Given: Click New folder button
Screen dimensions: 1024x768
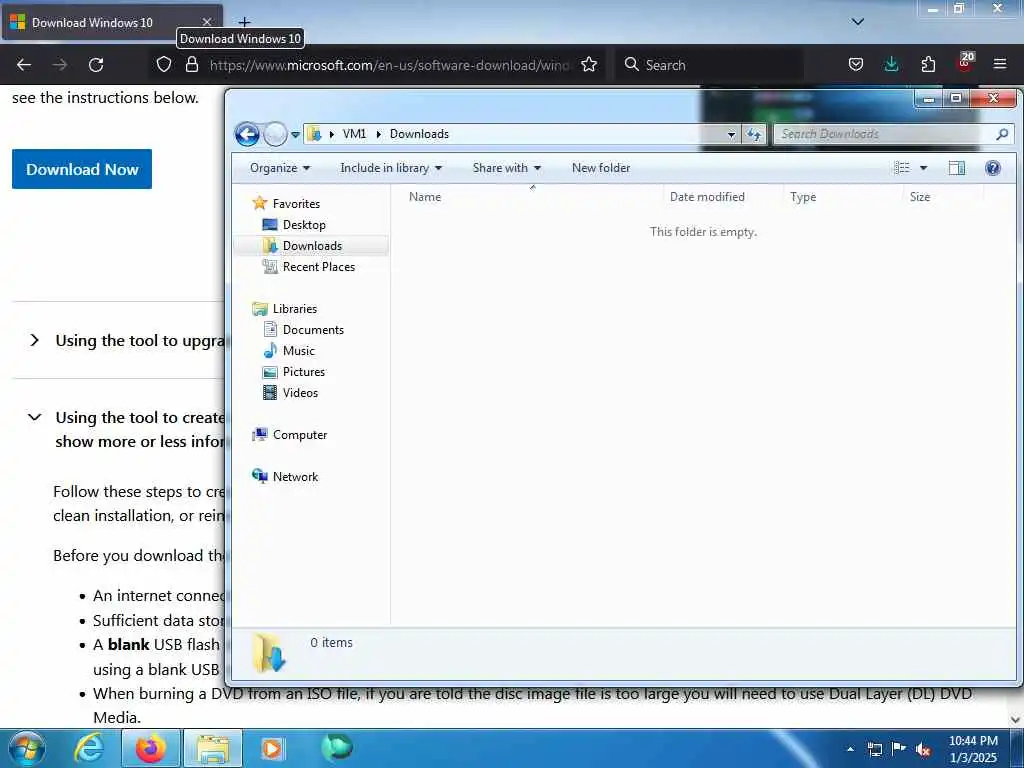Looking at the screenshot, I should pos(601,168).
